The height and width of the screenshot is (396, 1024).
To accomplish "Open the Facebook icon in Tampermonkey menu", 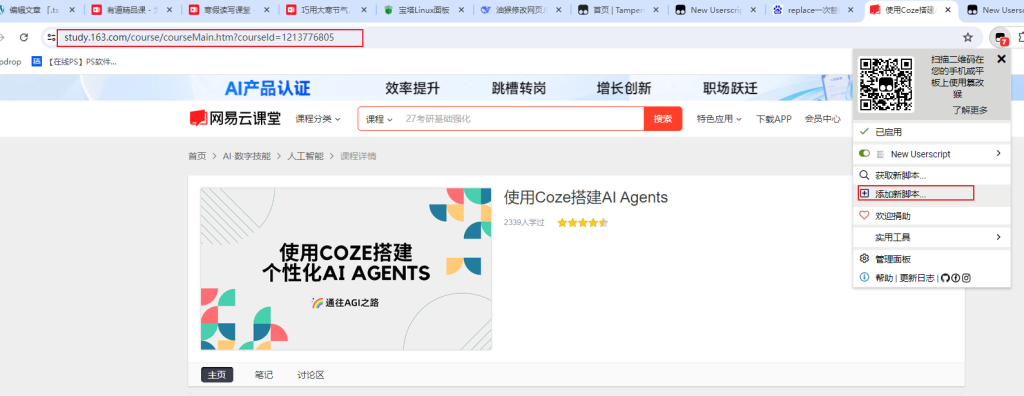I will (955, 278).
